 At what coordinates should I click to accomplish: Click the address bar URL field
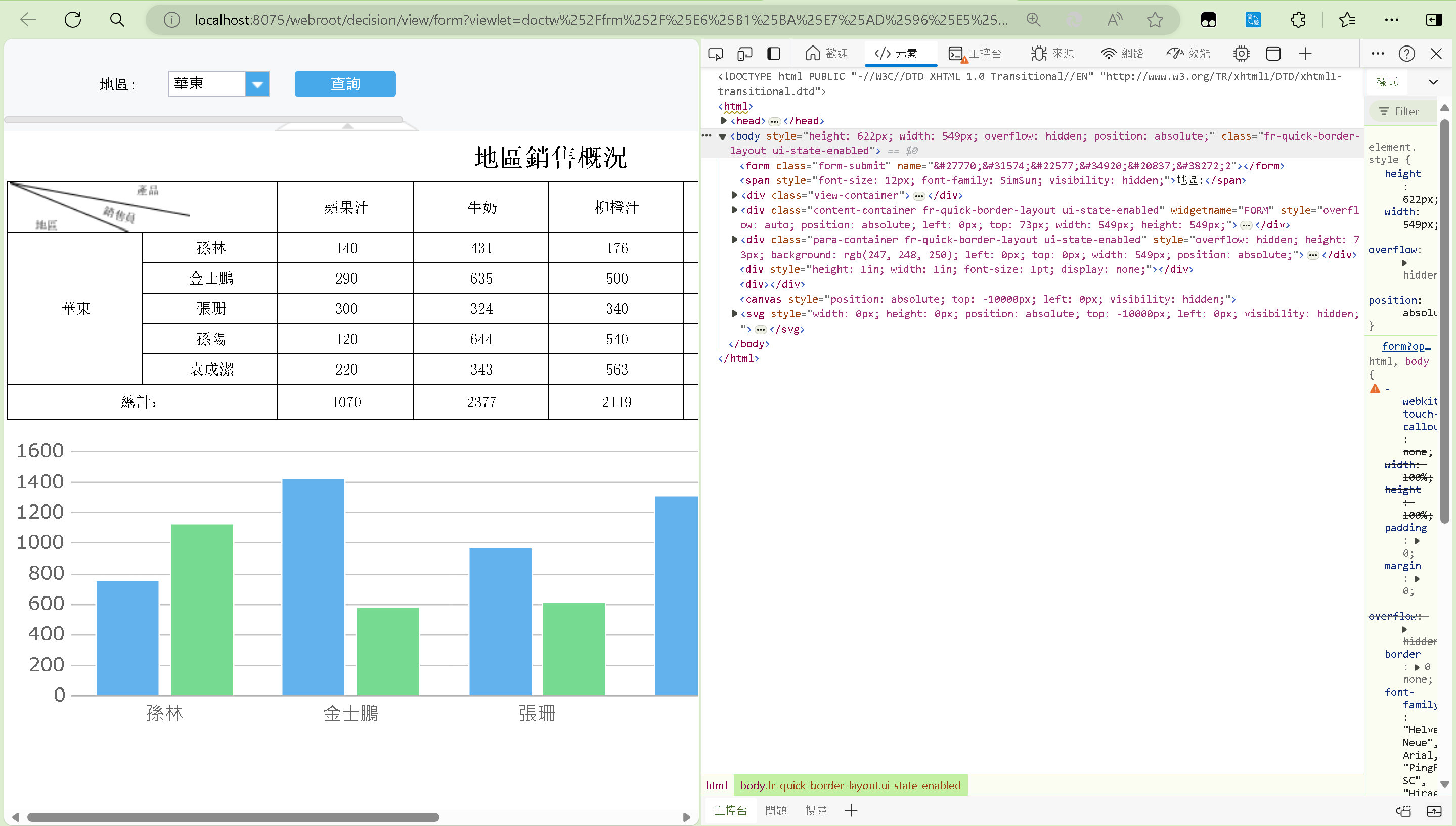pos(601,20)
